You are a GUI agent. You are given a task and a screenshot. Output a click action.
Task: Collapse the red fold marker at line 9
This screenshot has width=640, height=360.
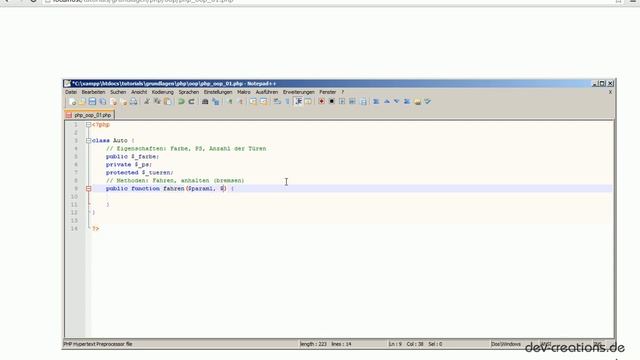point(89,189)
